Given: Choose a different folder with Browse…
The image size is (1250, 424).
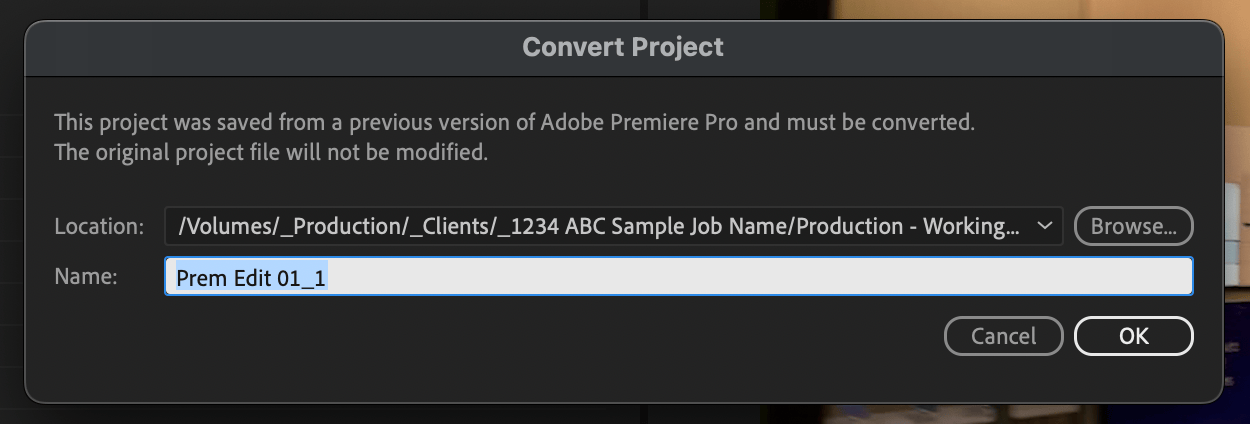Looking at the screenshot, I should pos(1133,226).
